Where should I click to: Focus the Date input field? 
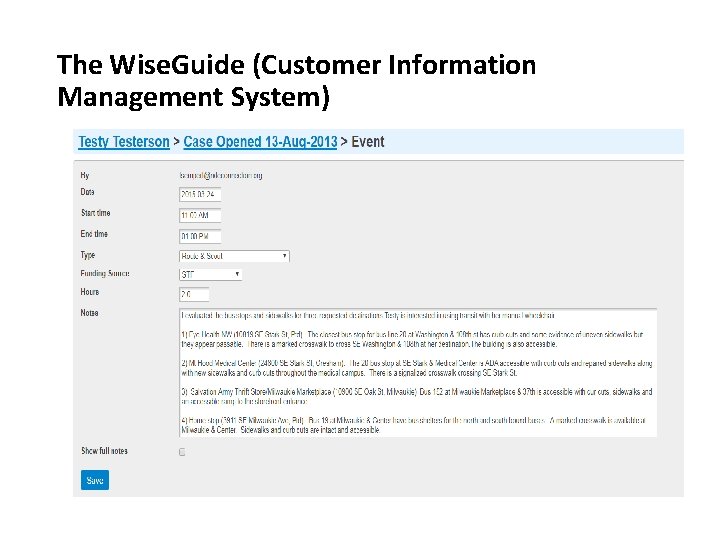click(x=200, y=194)
